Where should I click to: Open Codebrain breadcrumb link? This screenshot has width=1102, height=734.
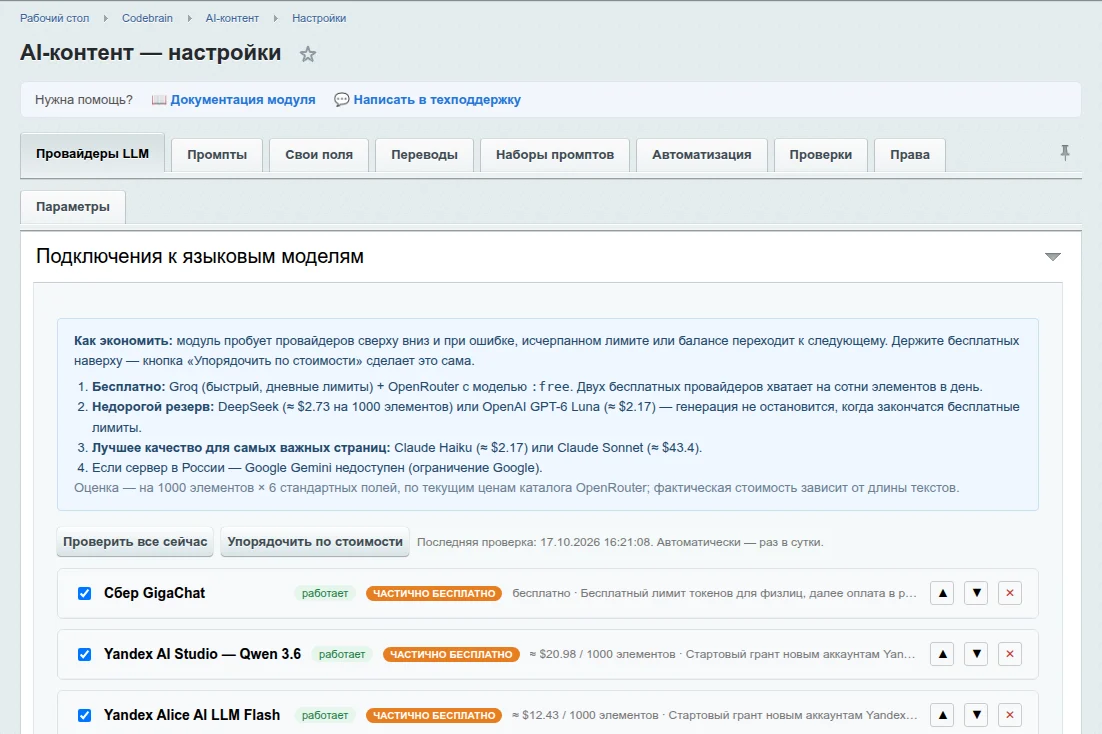pyautogui.click(x=147, y=18)
